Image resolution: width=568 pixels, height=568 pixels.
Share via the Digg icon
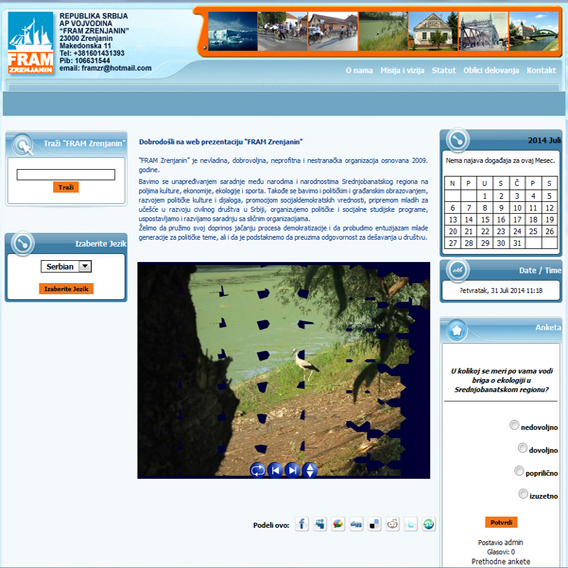pyautogui.click(x=356, y=524)
